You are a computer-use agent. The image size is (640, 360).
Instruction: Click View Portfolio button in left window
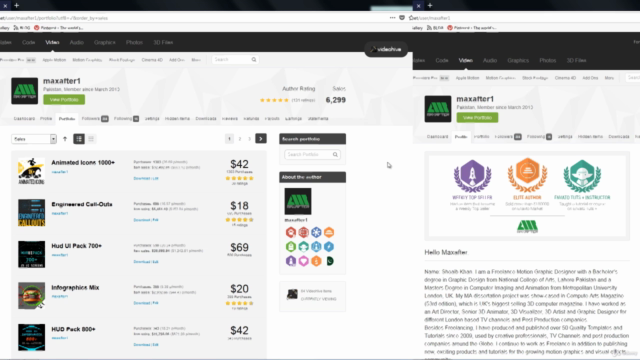pyautogui.click(x=64, y=100)
